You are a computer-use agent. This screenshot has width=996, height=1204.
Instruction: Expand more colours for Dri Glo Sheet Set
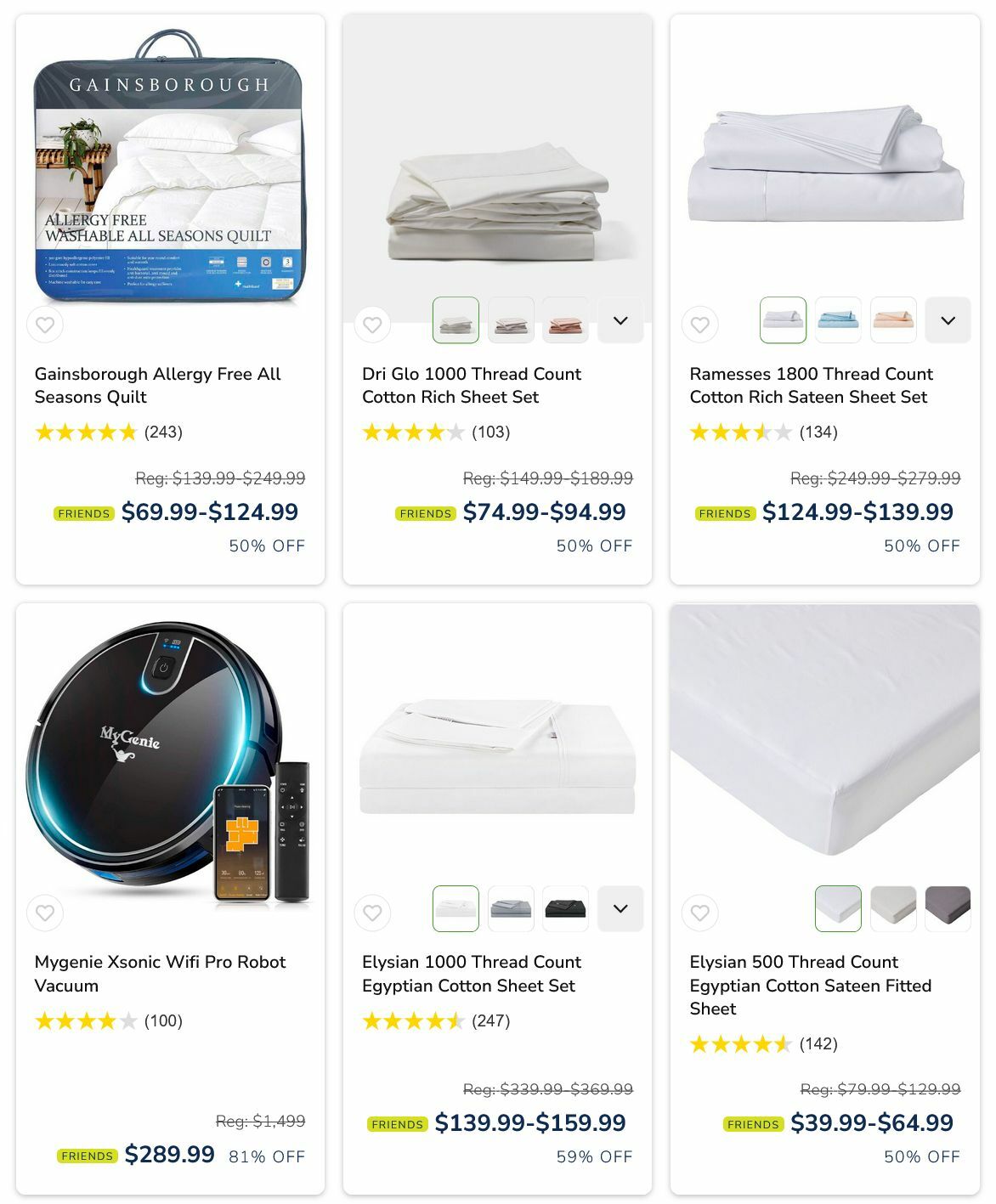pyautogui.click(x=620, y=320)
